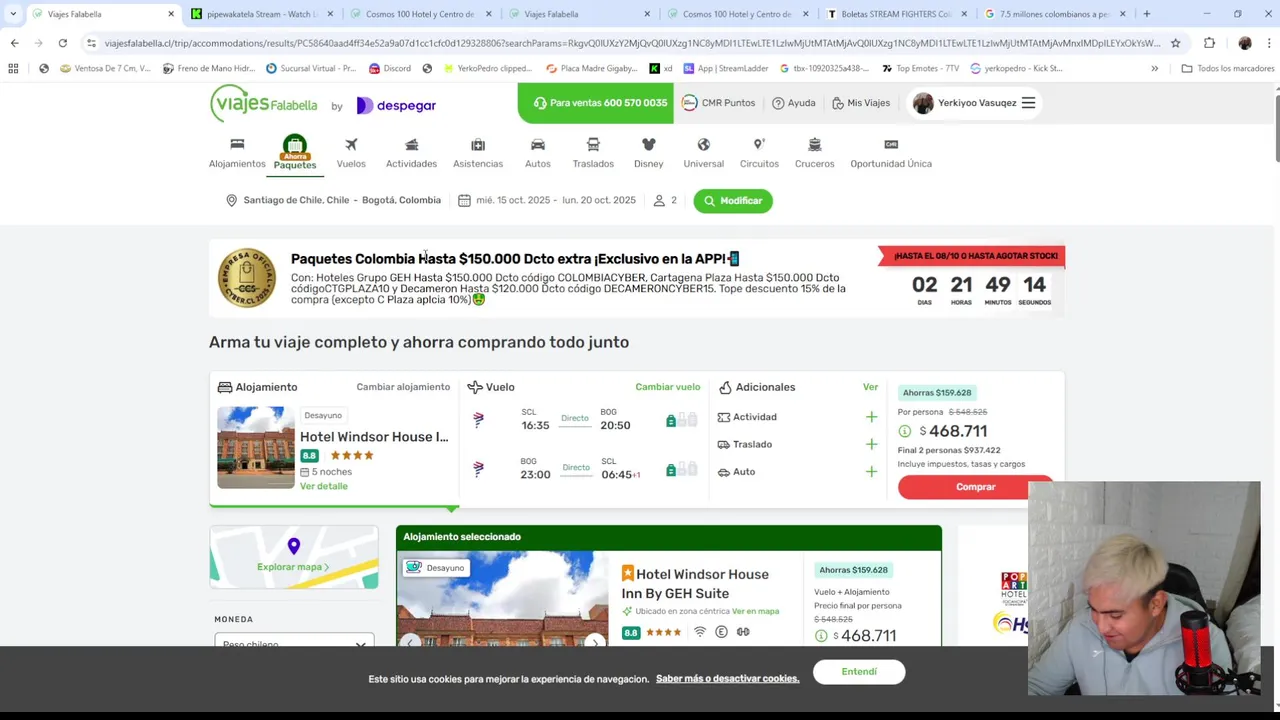Open the Disney category
Screen dimensions: 1280x720
tap(648, 153)
